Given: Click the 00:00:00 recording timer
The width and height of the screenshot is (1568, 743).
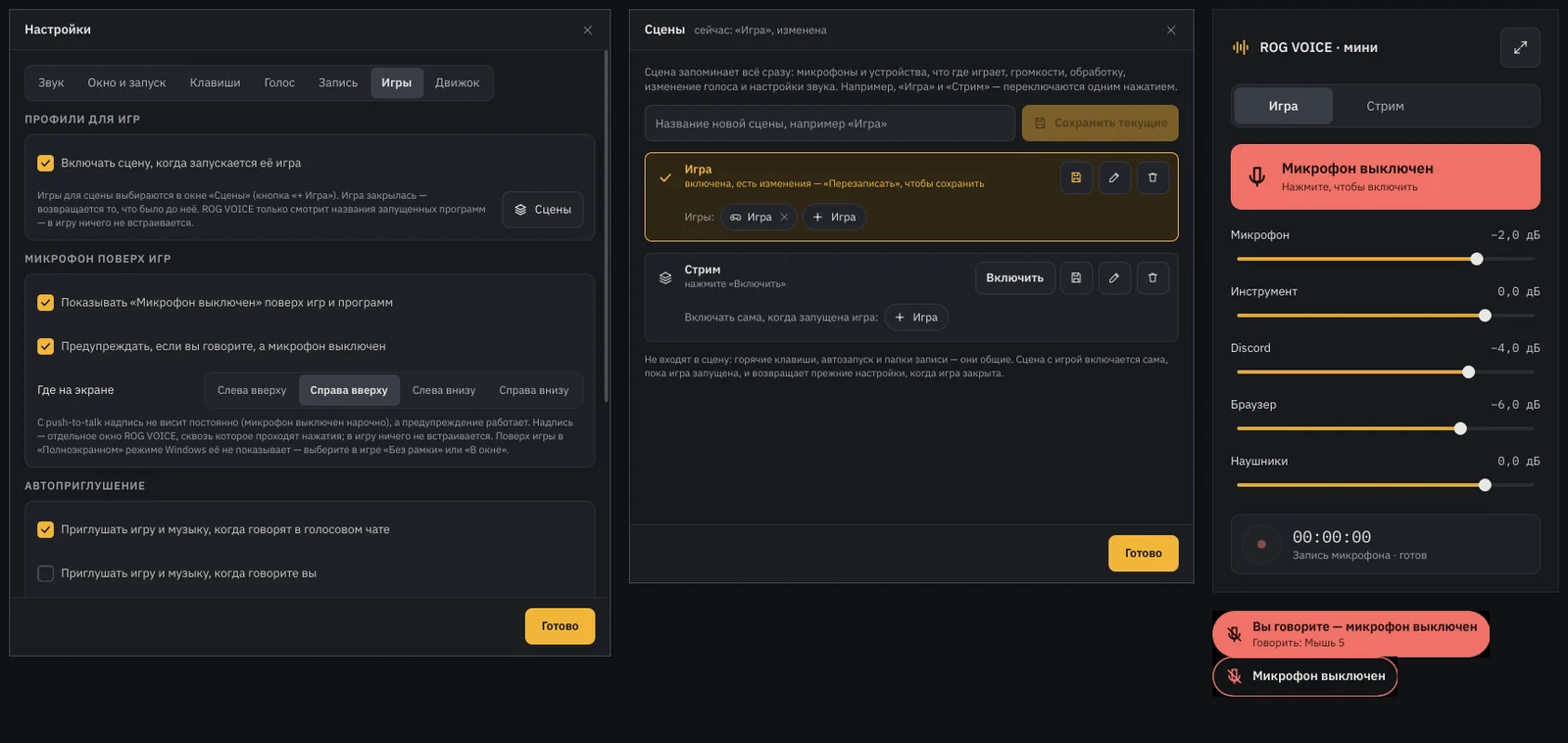Looking at the screenshot, I should pyautogui.click(x=1331, y=537).
